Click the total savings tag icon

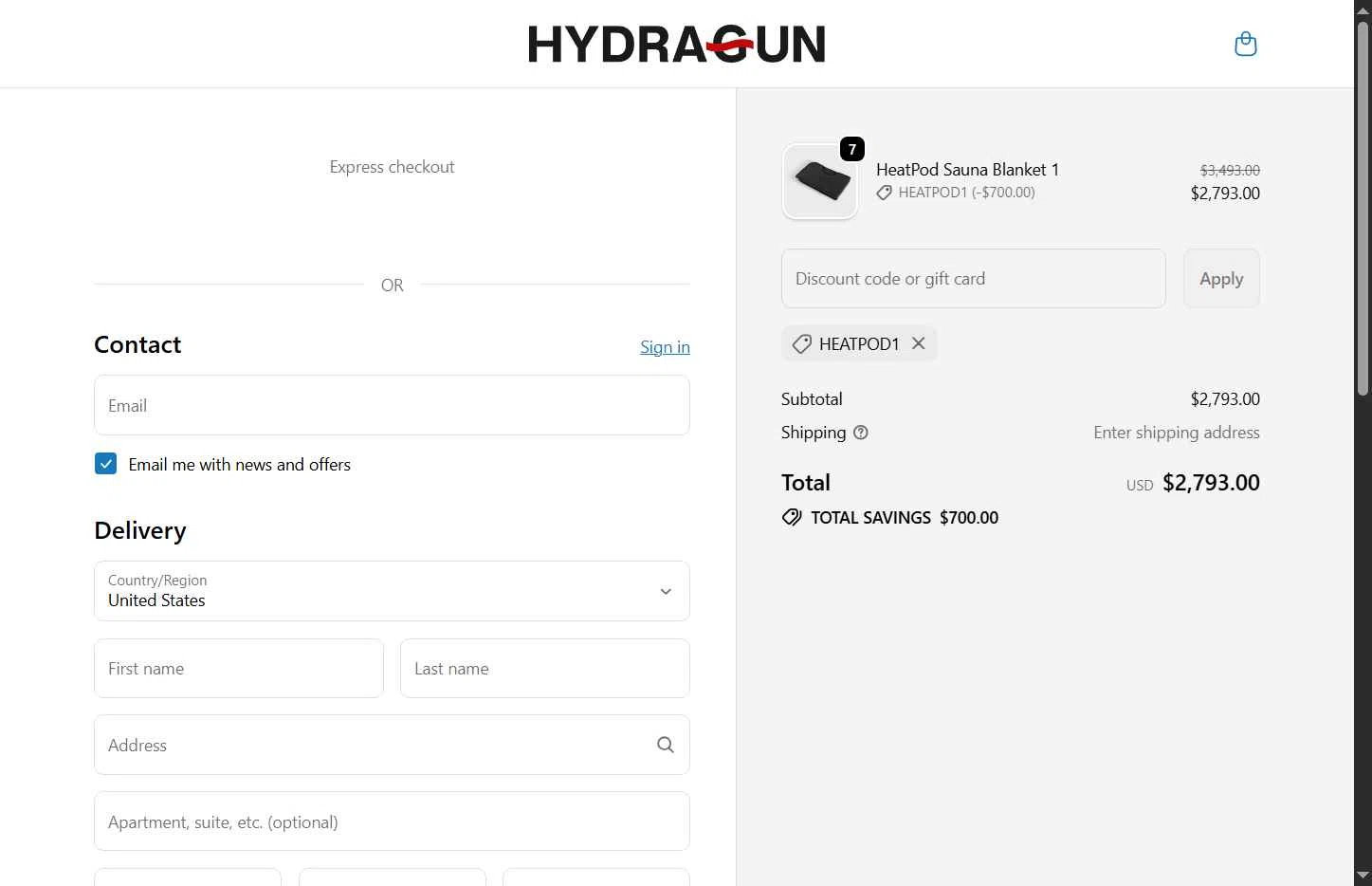(x=792, y=517)
